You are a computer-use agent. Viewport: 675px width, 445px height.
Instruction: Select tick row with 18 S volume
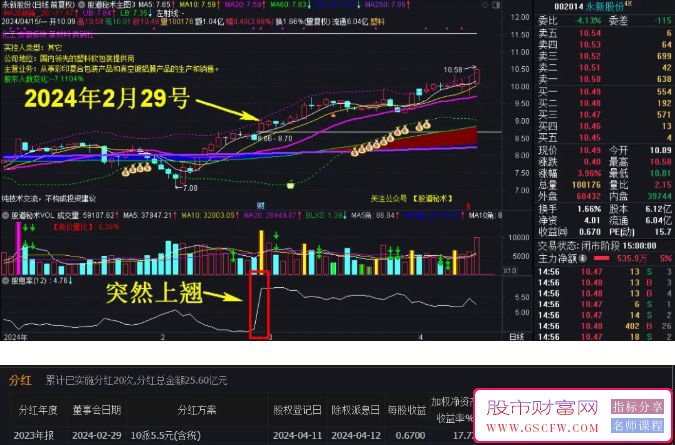coord(604,337)
